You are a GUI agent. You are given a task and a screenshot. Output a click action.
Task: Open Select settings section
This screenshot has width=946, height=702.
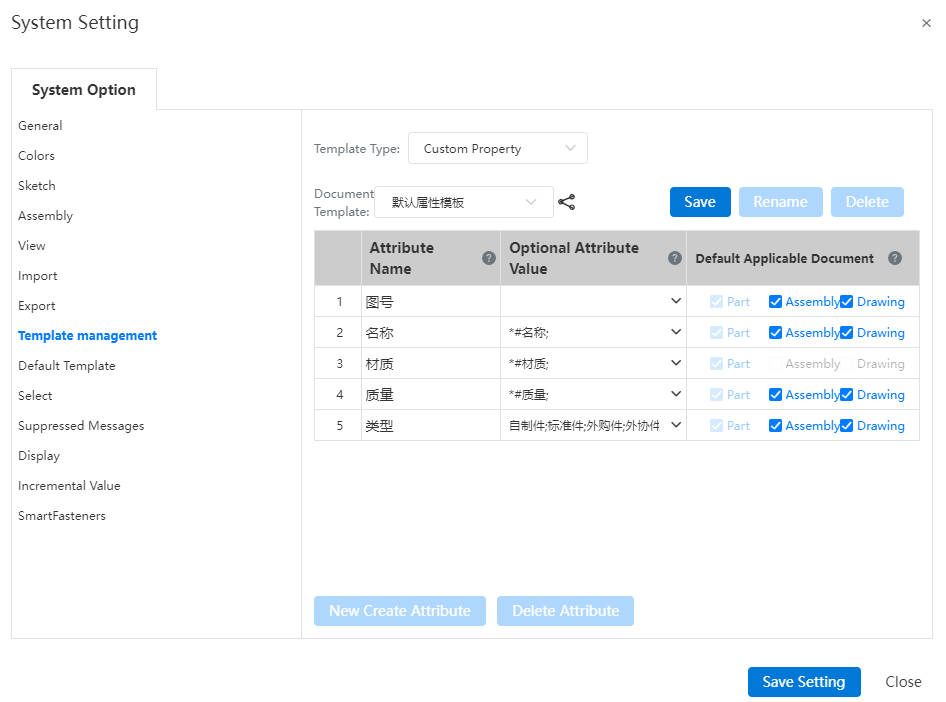tap(35, 396)
